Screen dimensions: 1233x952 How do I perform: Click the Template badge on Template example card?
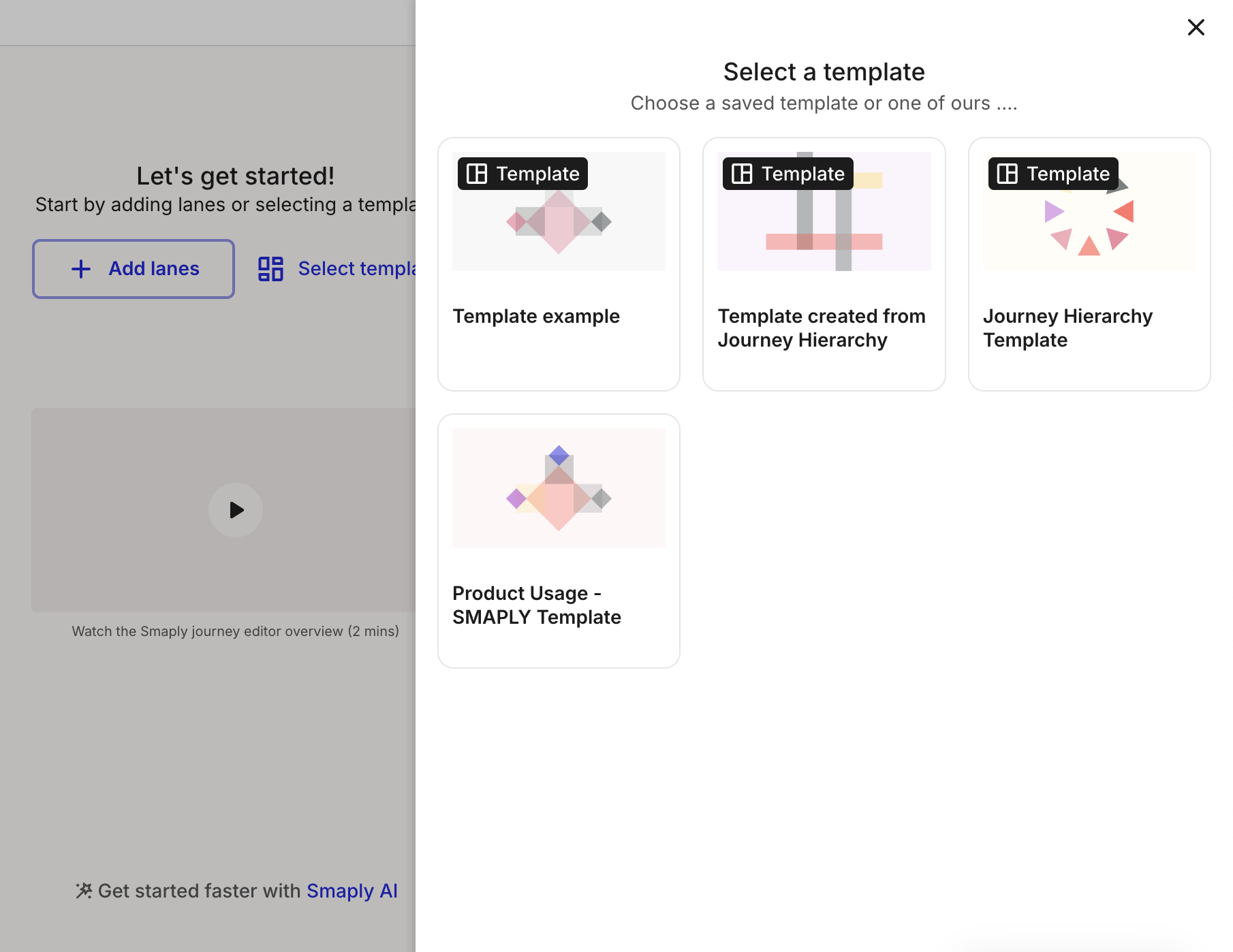click(x=522, y=174)
